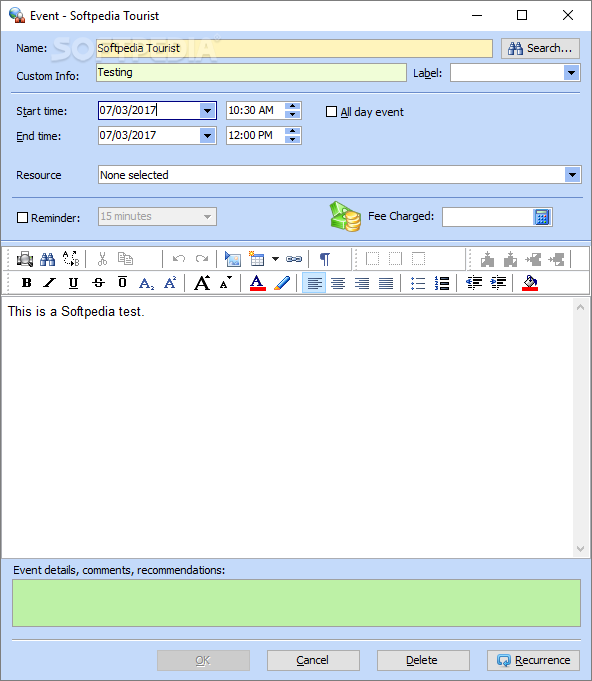Pick paragraph background fill color bucket
592x681 pixels.
[530, 283]
